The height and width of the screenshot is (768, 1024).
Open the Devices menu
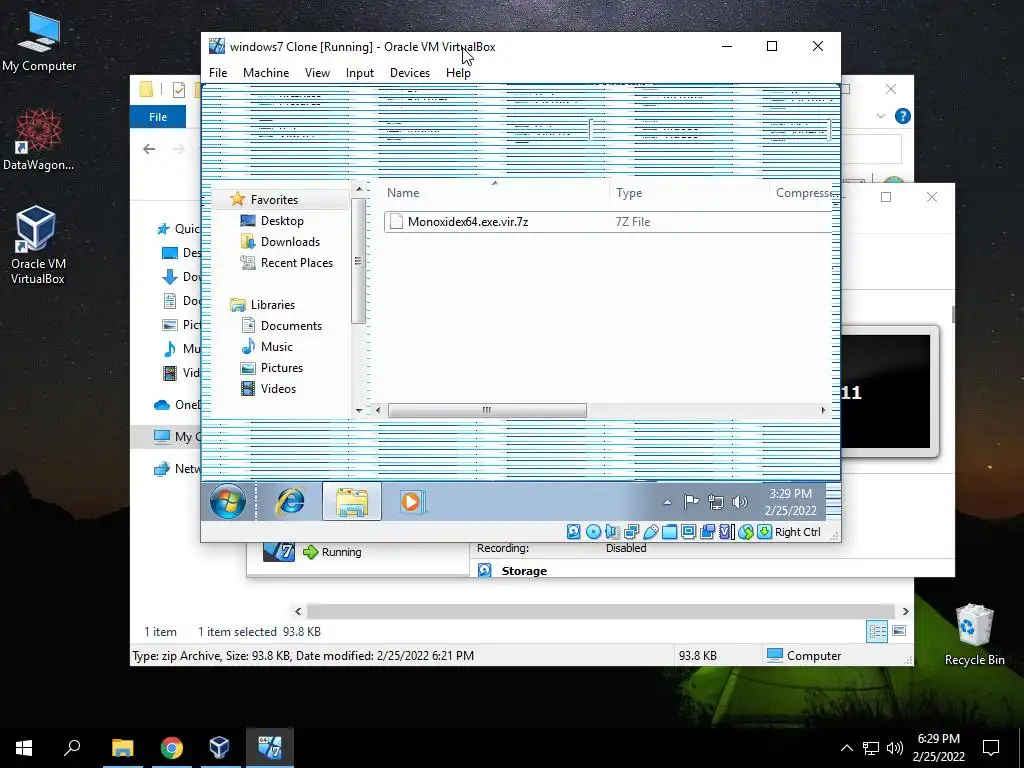[409, 72]
